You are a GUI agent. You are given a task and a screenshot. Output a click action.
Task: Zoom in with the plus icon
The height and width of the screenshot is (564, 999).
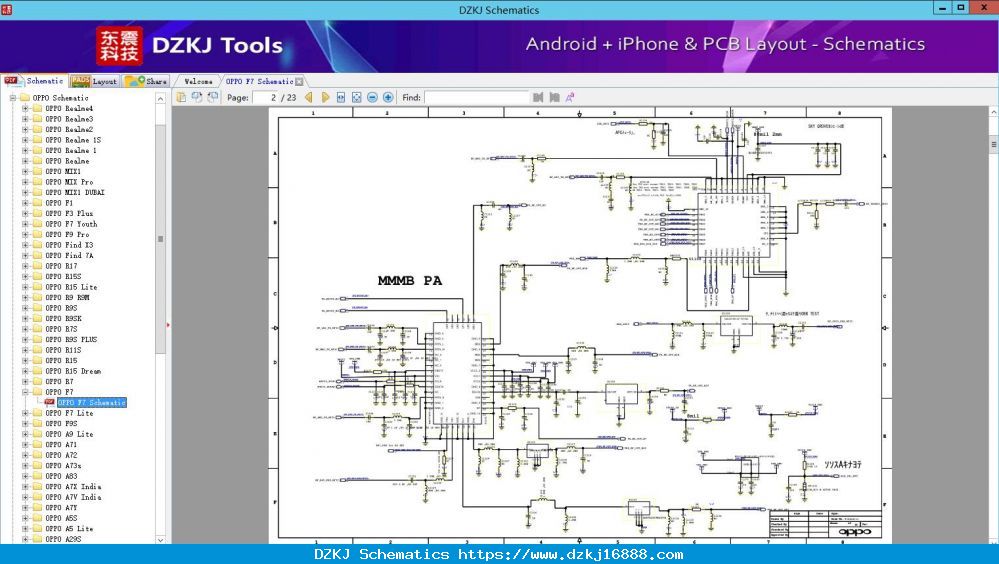(388, 98)
